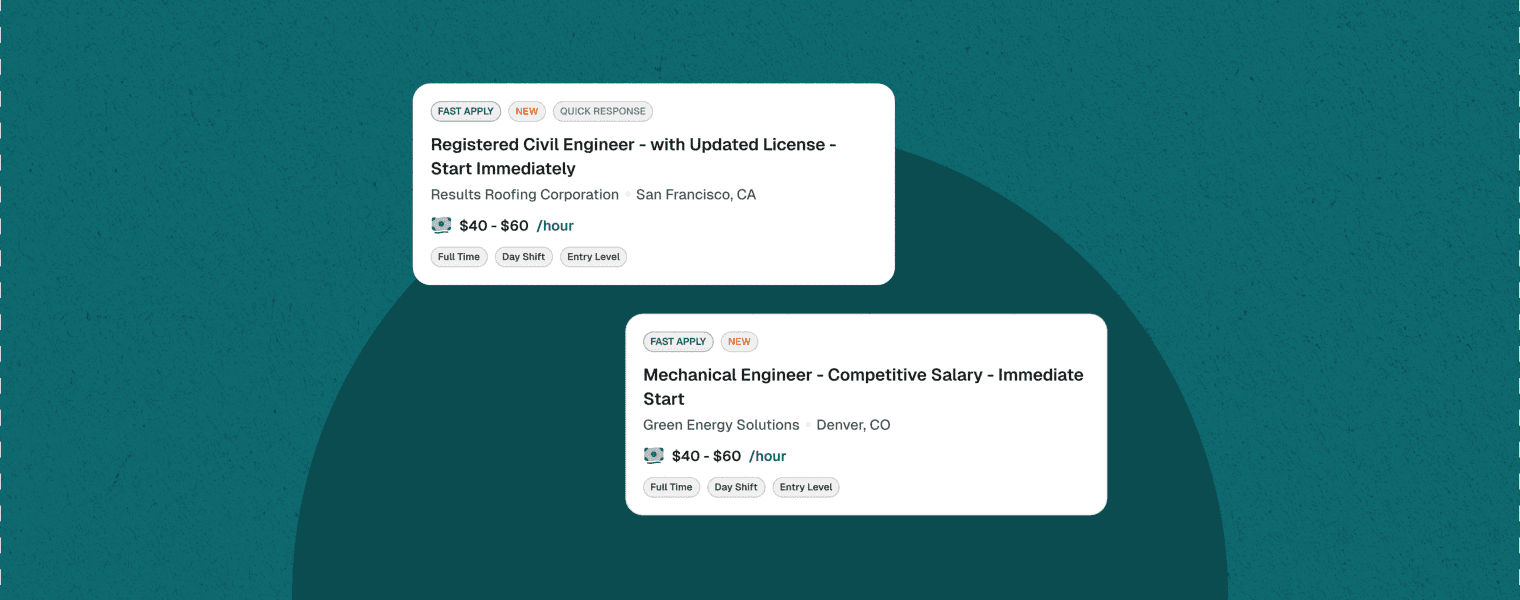Click the money icon on Mechanical Engineer card
Screen dimensions: 1520x600
(x=654, y=455)
